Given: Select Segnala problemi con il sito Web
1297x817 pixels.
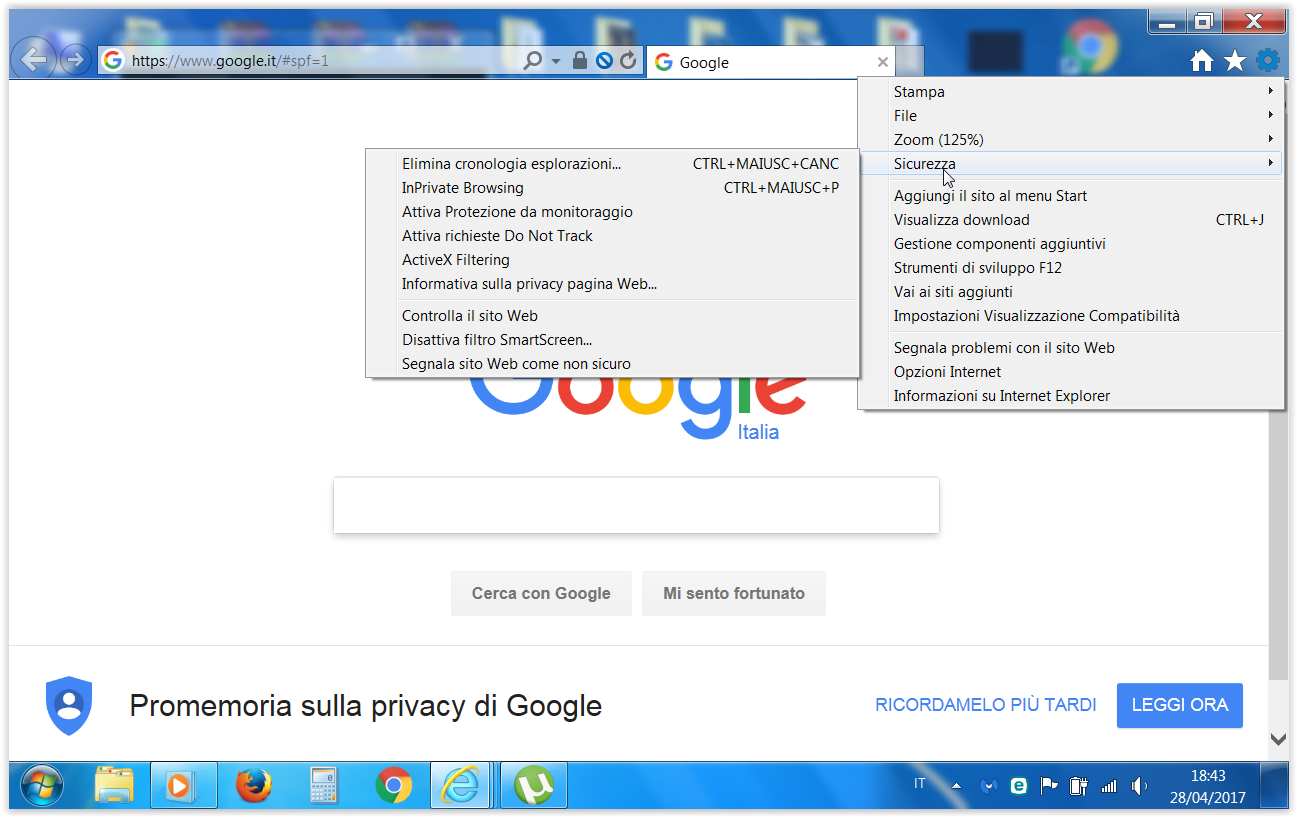Looking at the screenshot, I should (x=1071, y=347).
